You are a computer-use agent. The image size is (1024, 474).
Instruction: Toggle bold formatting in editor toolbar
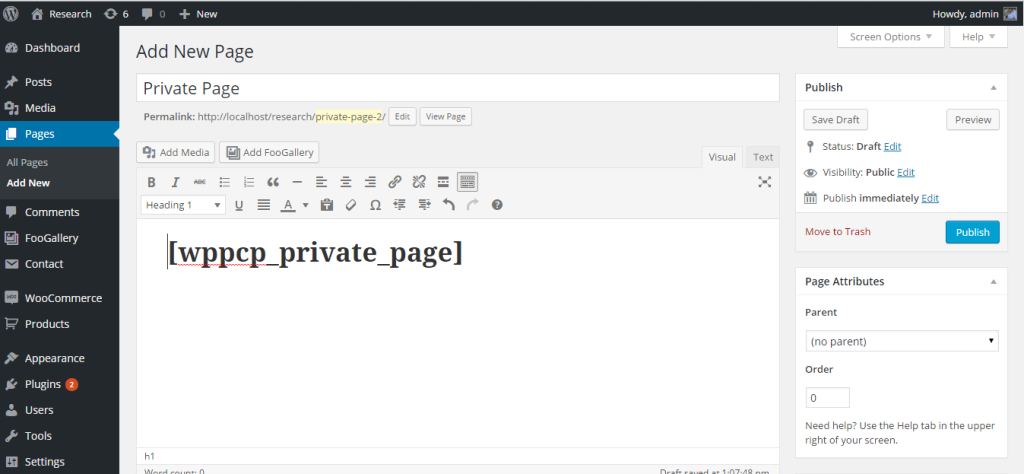(x=151, y=182)
